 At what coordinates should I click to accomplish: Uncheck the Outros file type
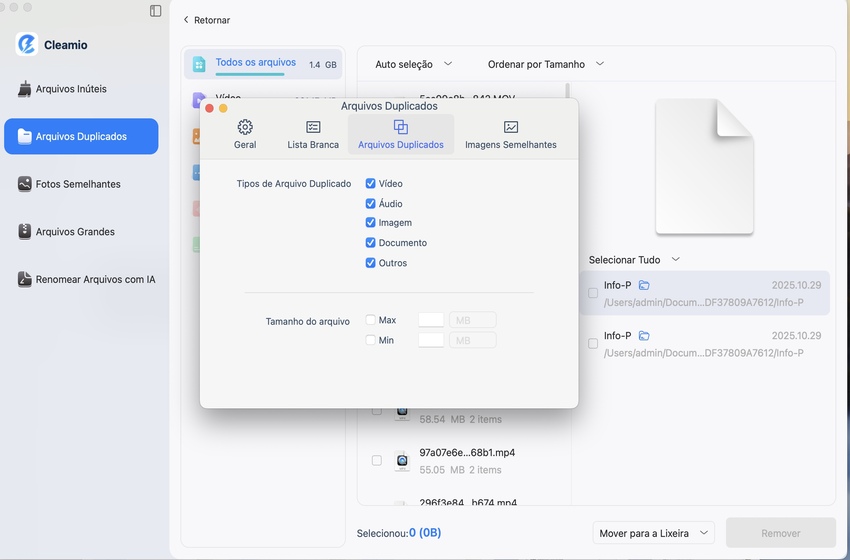pos(370,263)
